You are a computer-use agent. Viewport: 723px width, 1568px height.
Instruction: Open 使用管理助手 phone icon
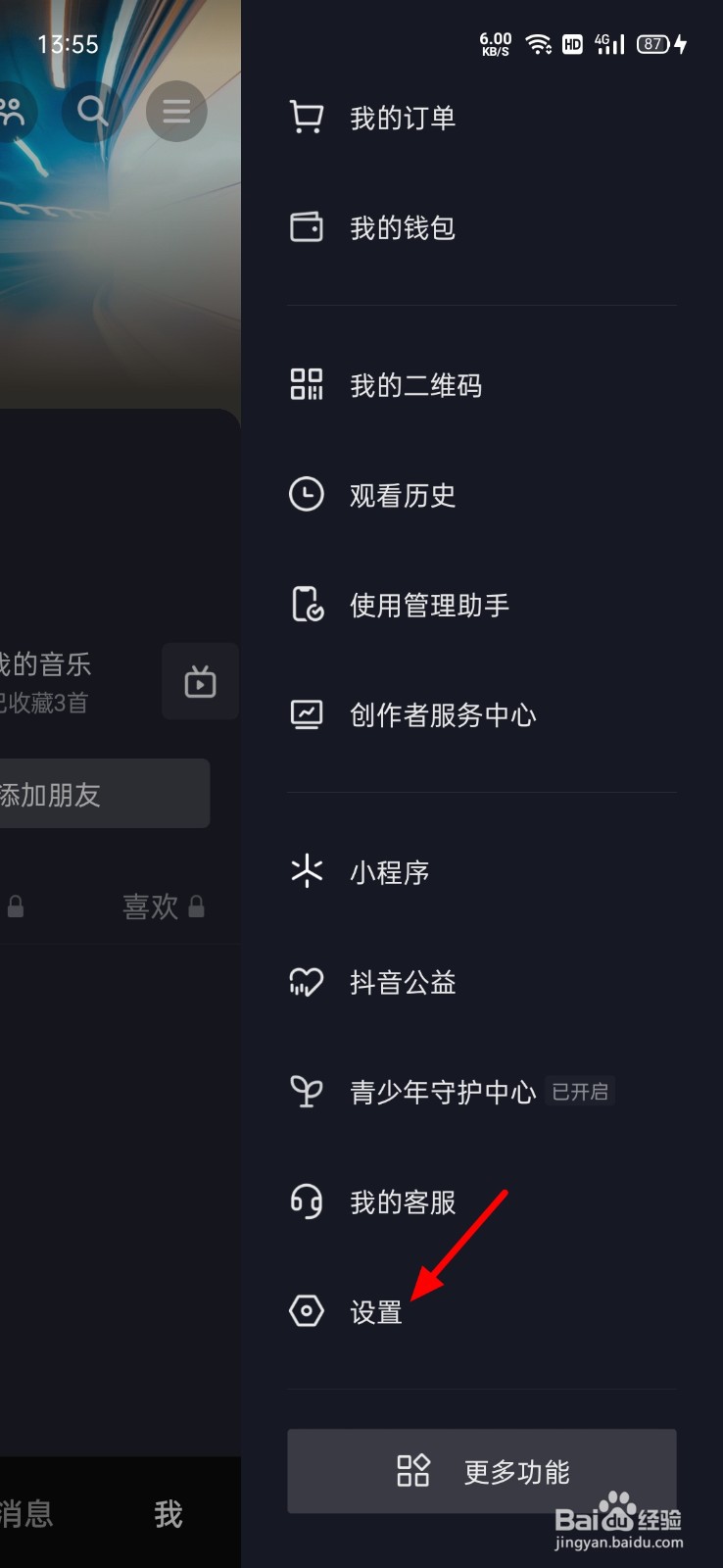(307, 605)
